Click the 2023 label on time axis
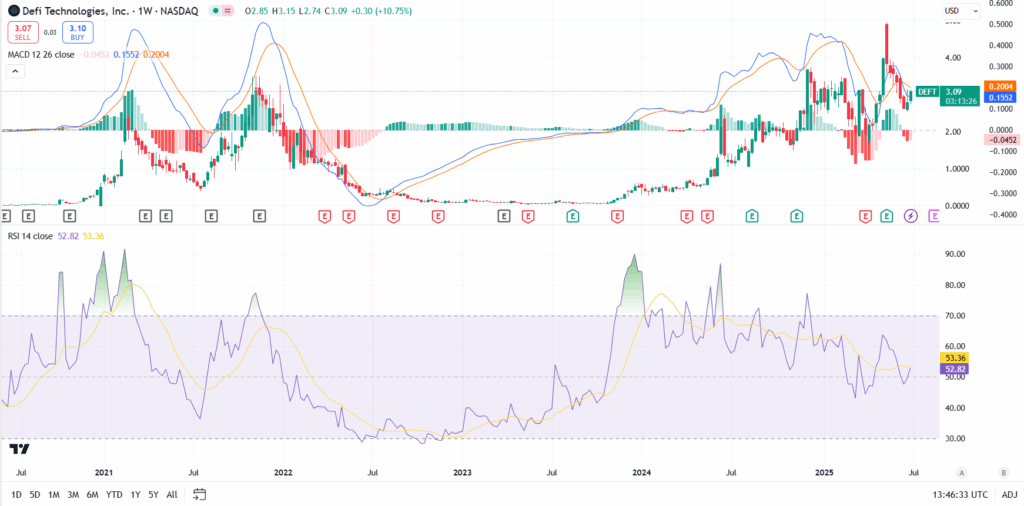Image resolution: width=1024 pixels, height=506 pixels. click(x=462, y=471)
